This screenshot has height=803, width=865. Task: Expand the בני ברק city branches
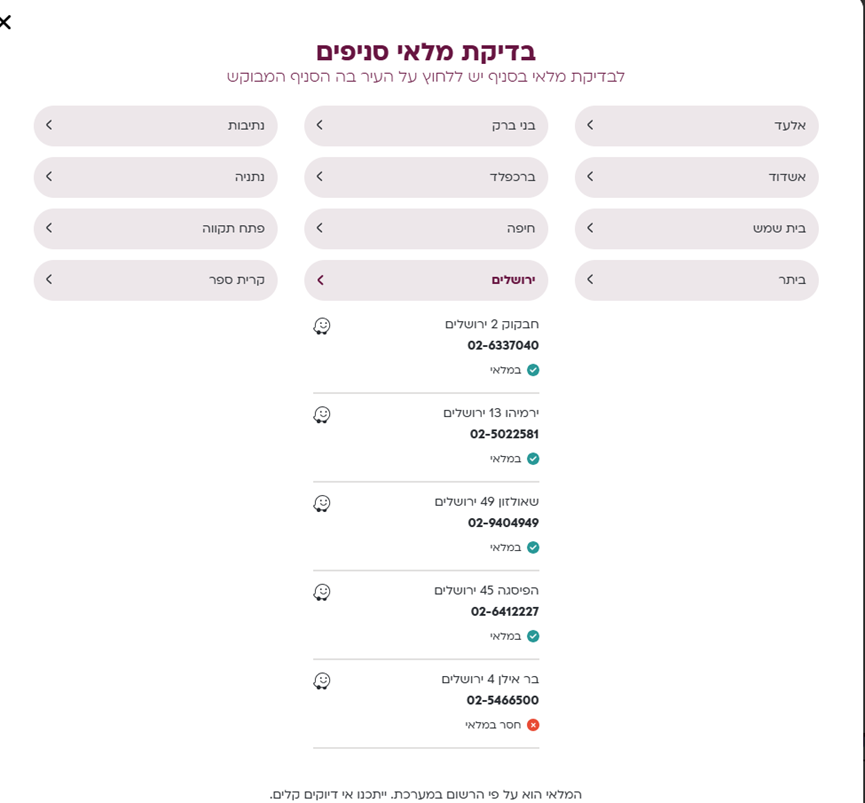[x=426, y=126]
